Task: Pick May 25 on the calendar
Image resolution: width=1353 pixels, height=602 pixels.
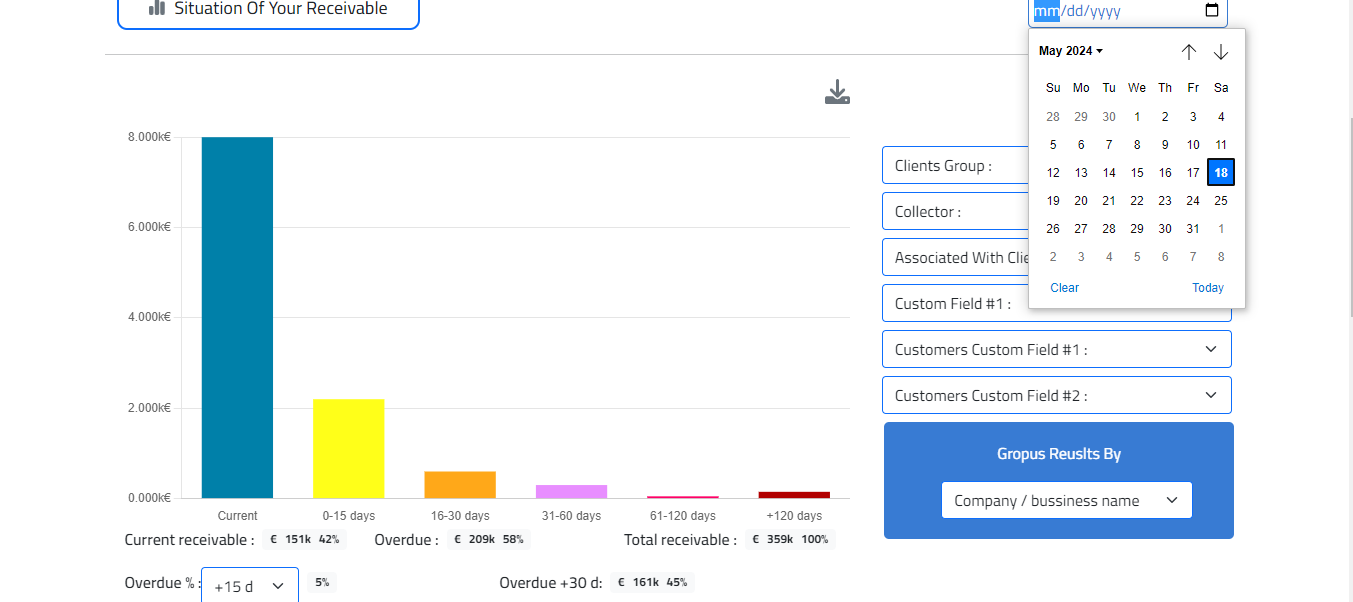Action: click(1220, 201)
